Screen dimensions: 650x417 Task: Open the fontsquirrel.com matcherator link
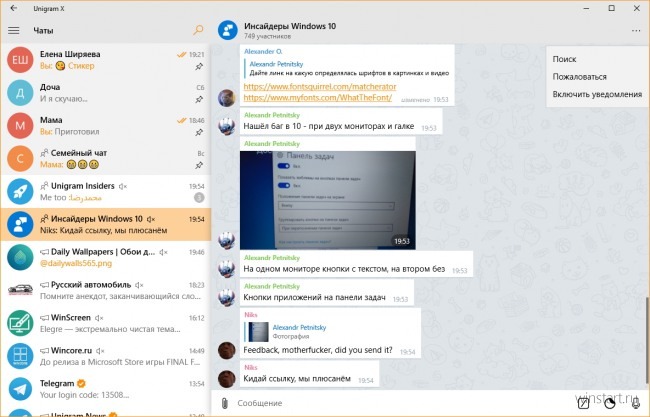(x=320, y=87)
